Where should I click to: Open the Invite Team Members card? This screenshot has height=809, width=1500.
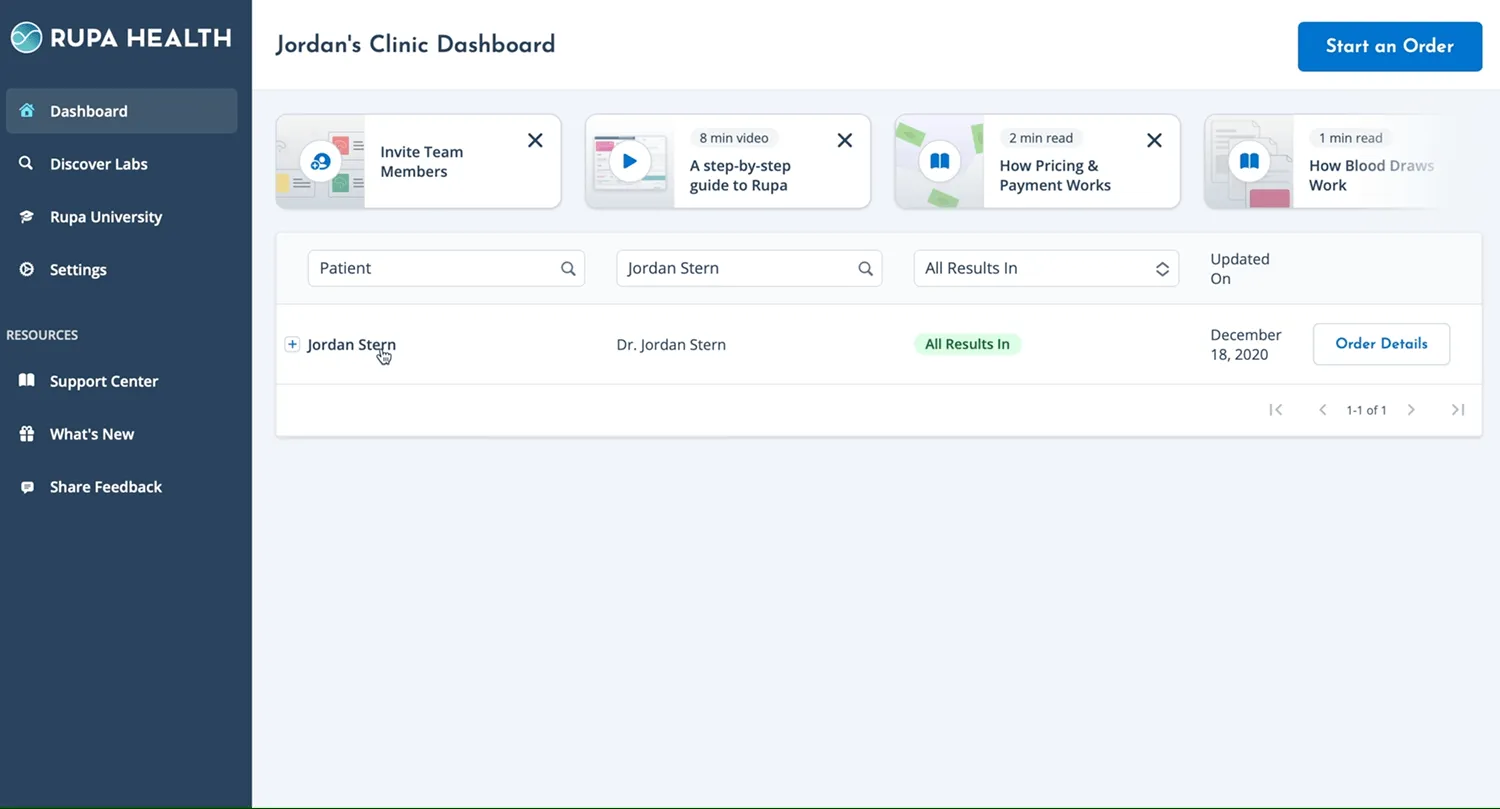point(418,161)
